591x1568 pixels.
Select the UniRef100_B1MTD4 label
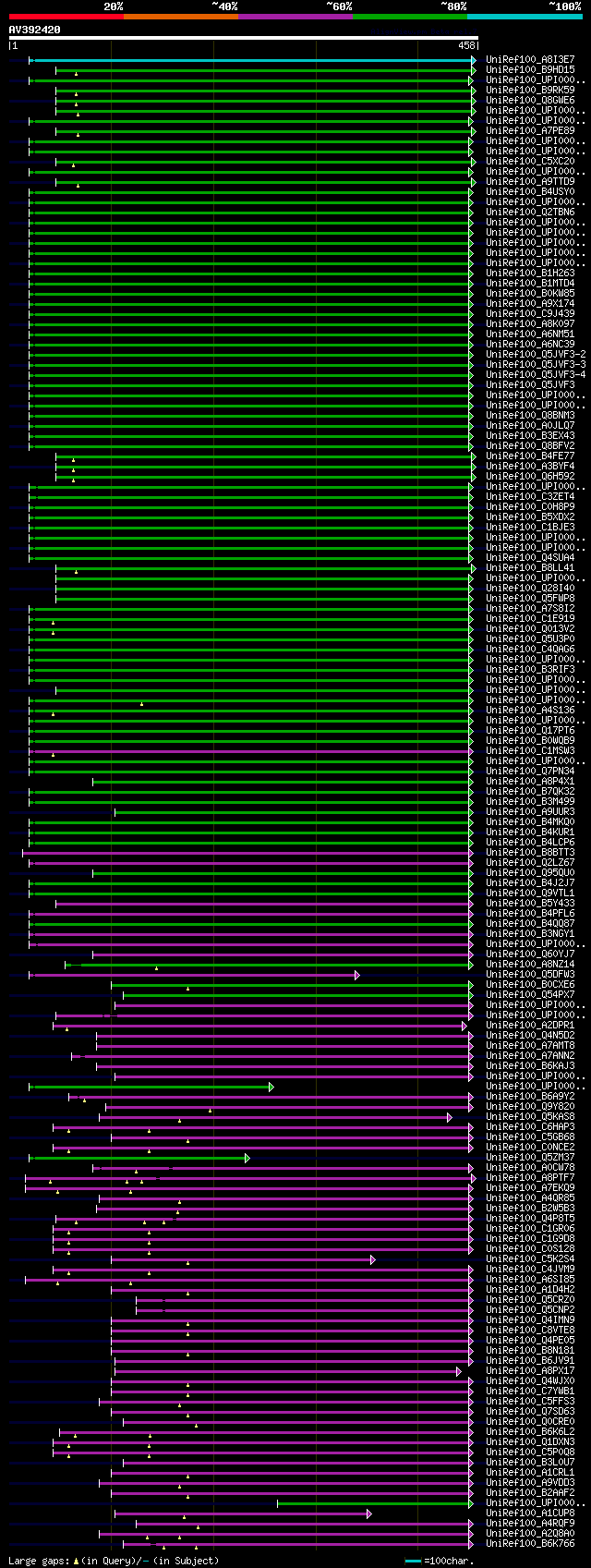click(x=530, y=283)
